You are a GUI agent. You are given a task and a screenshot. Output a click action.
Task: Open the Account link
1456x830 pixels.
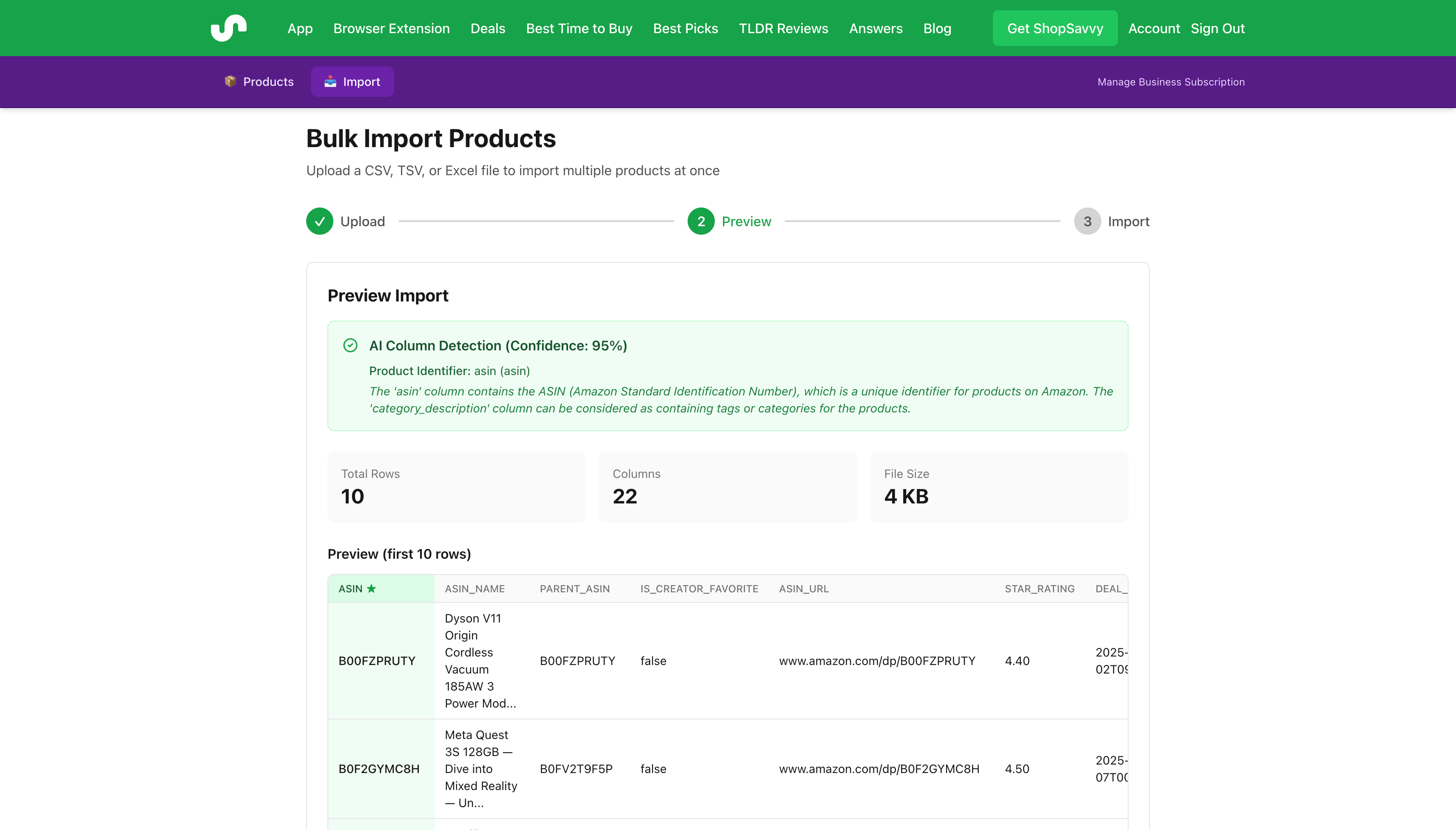pos(1153,28)
